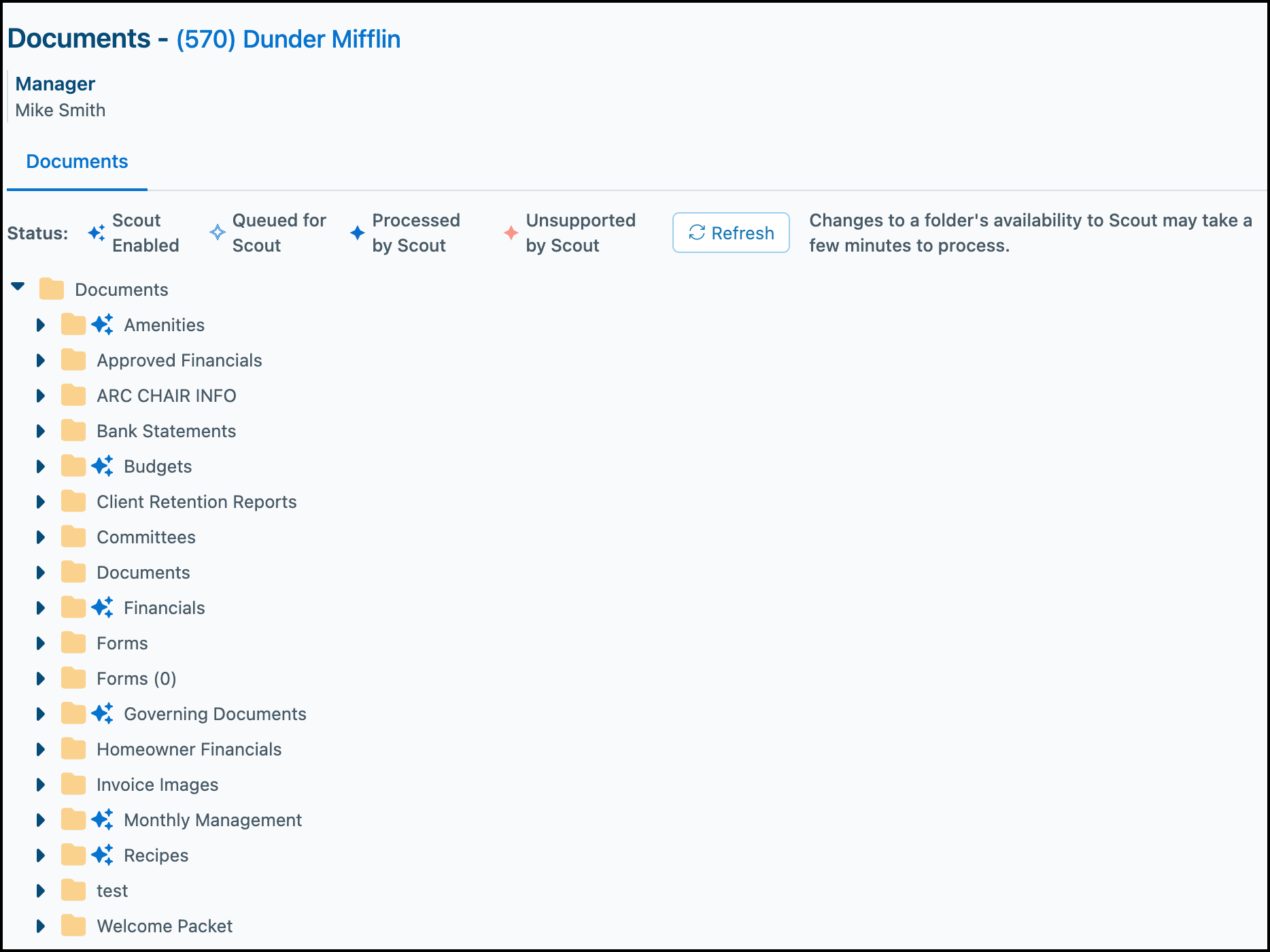1270x952 pixels.
Task: Click the Scout sparkle icon on Financials
Action: (x=102, y=607)
